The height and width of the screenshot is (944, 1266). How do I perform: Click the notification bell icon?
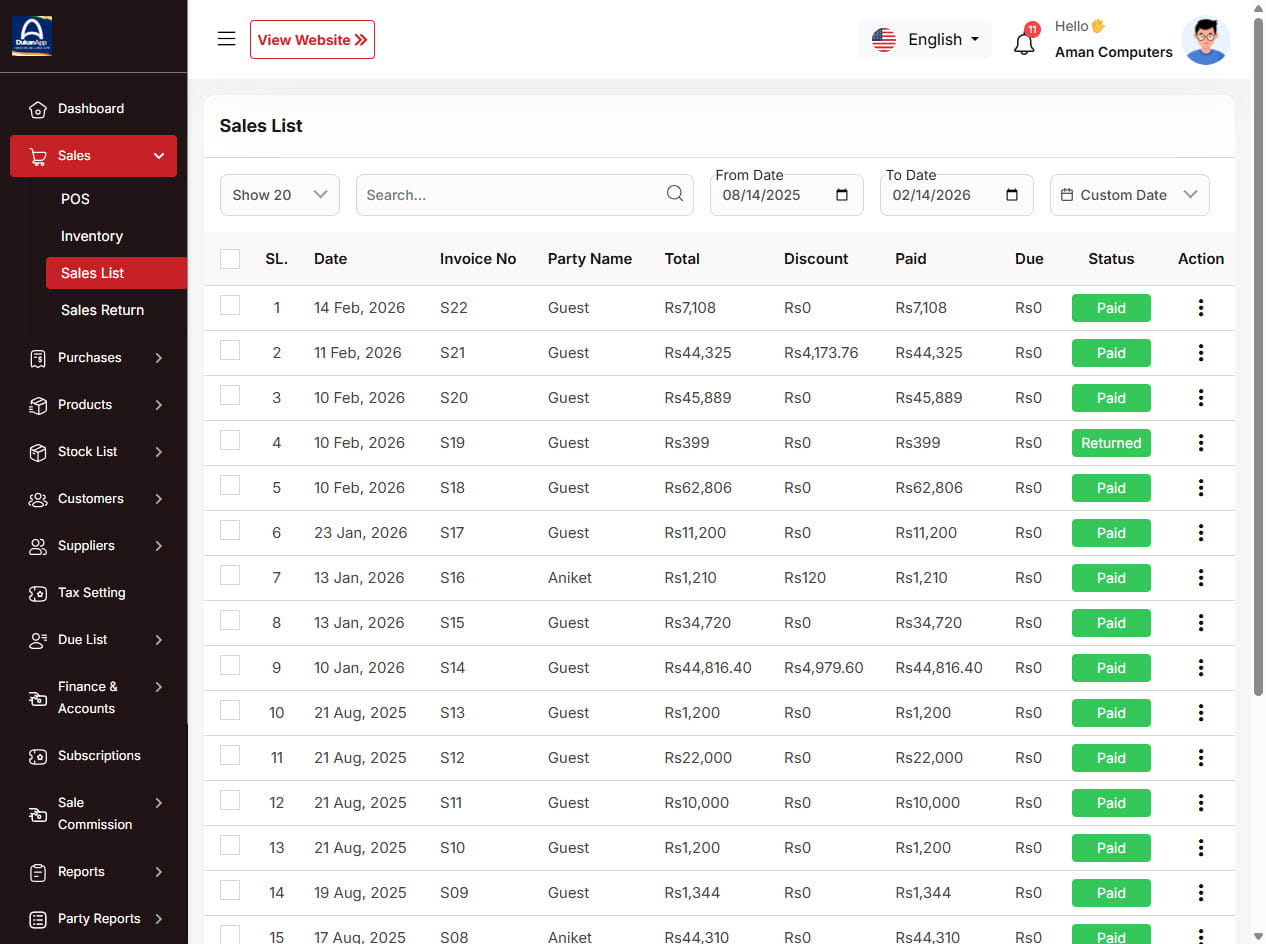point(1024,43)
